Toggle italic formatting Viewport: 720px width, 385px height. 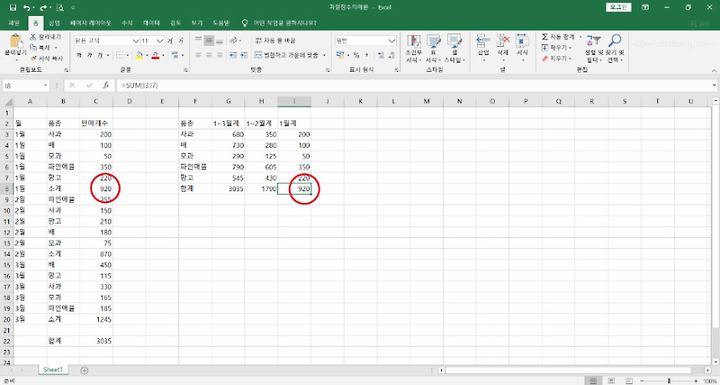point(89,55)
